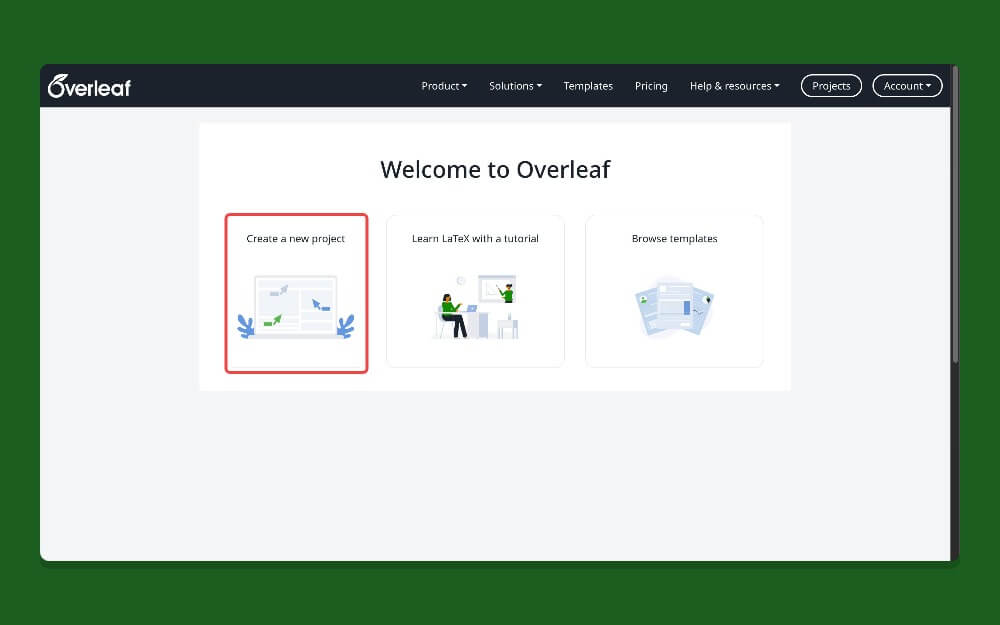The image size is (1000, 625).
Task: Click the Browse templates document stack illustration
Action: coord(674,305)
